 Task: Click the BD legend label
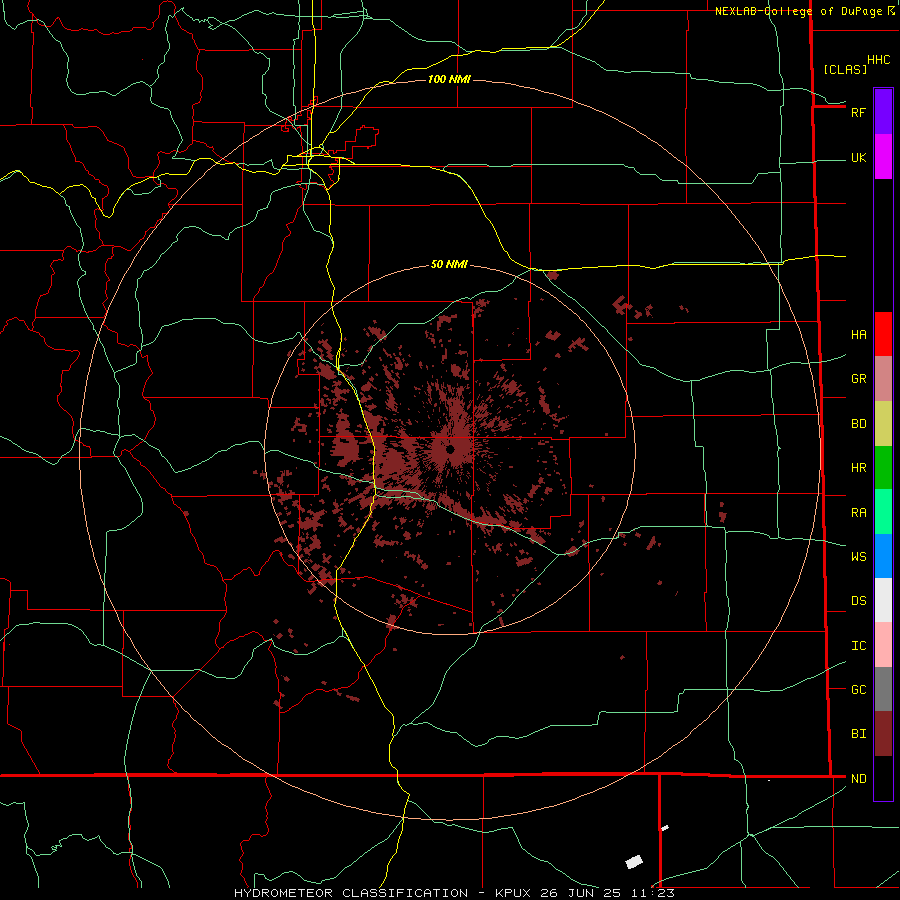(x=858, y=424)
